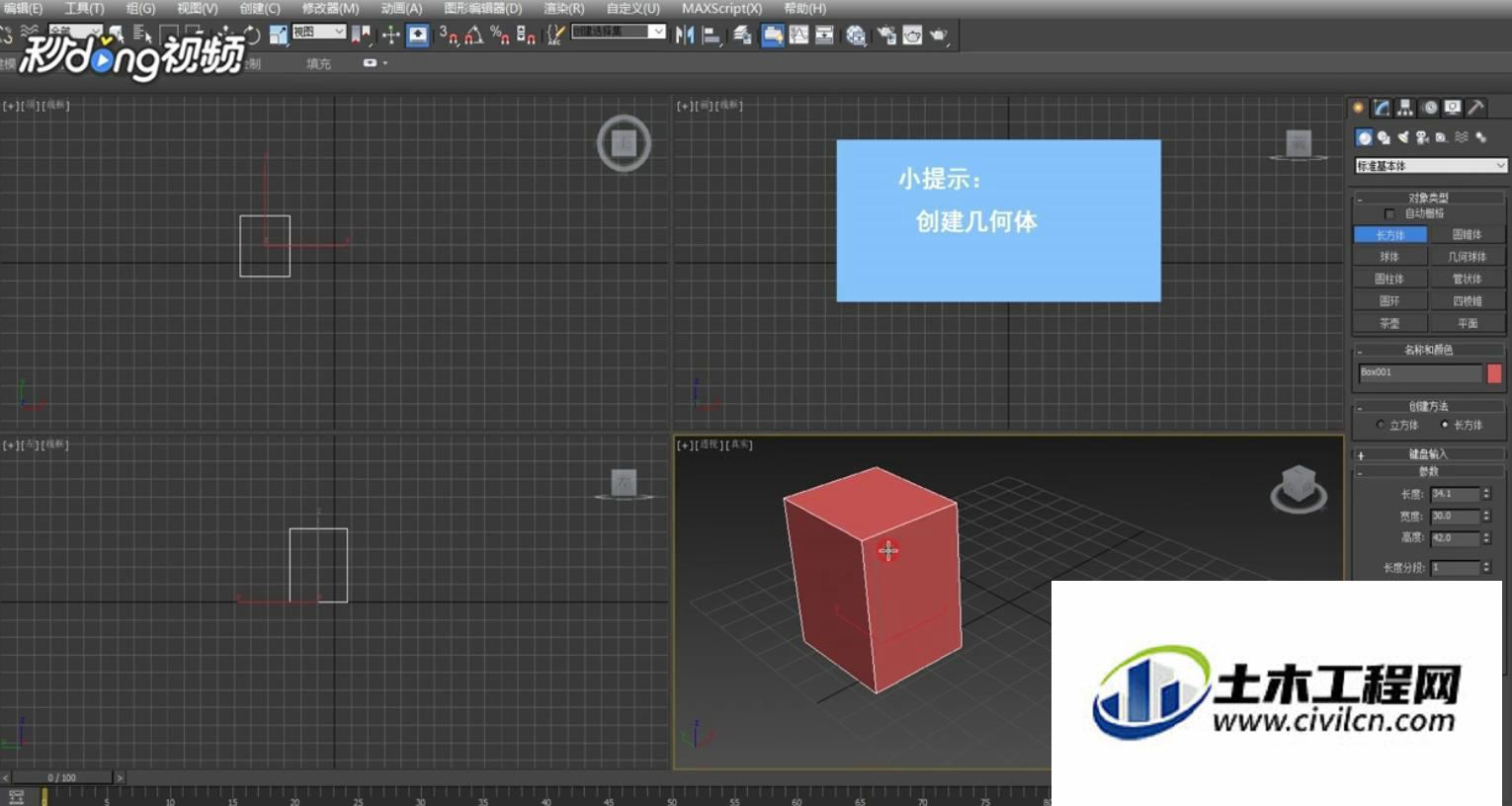
Task: Click the 0 / 100 time slider
Action: (61, 778)
